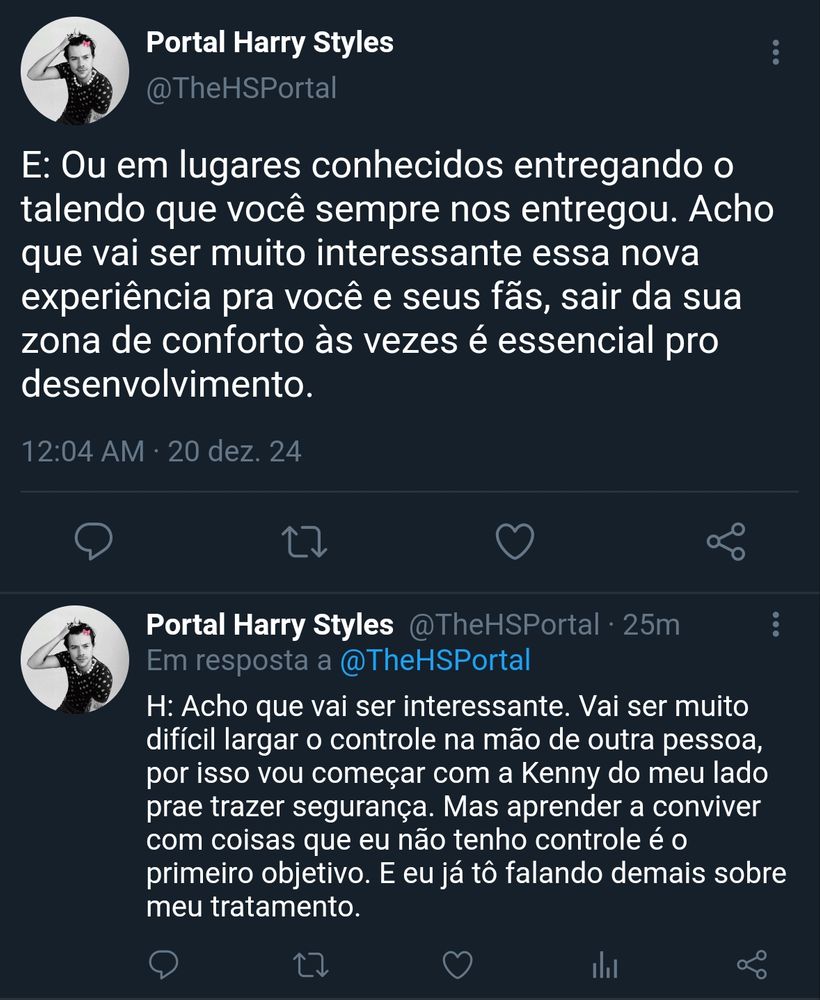Viewport: 820px width, 1000px height.
Task: Open profile picture on main tweet
Action: tap(76, 71)
